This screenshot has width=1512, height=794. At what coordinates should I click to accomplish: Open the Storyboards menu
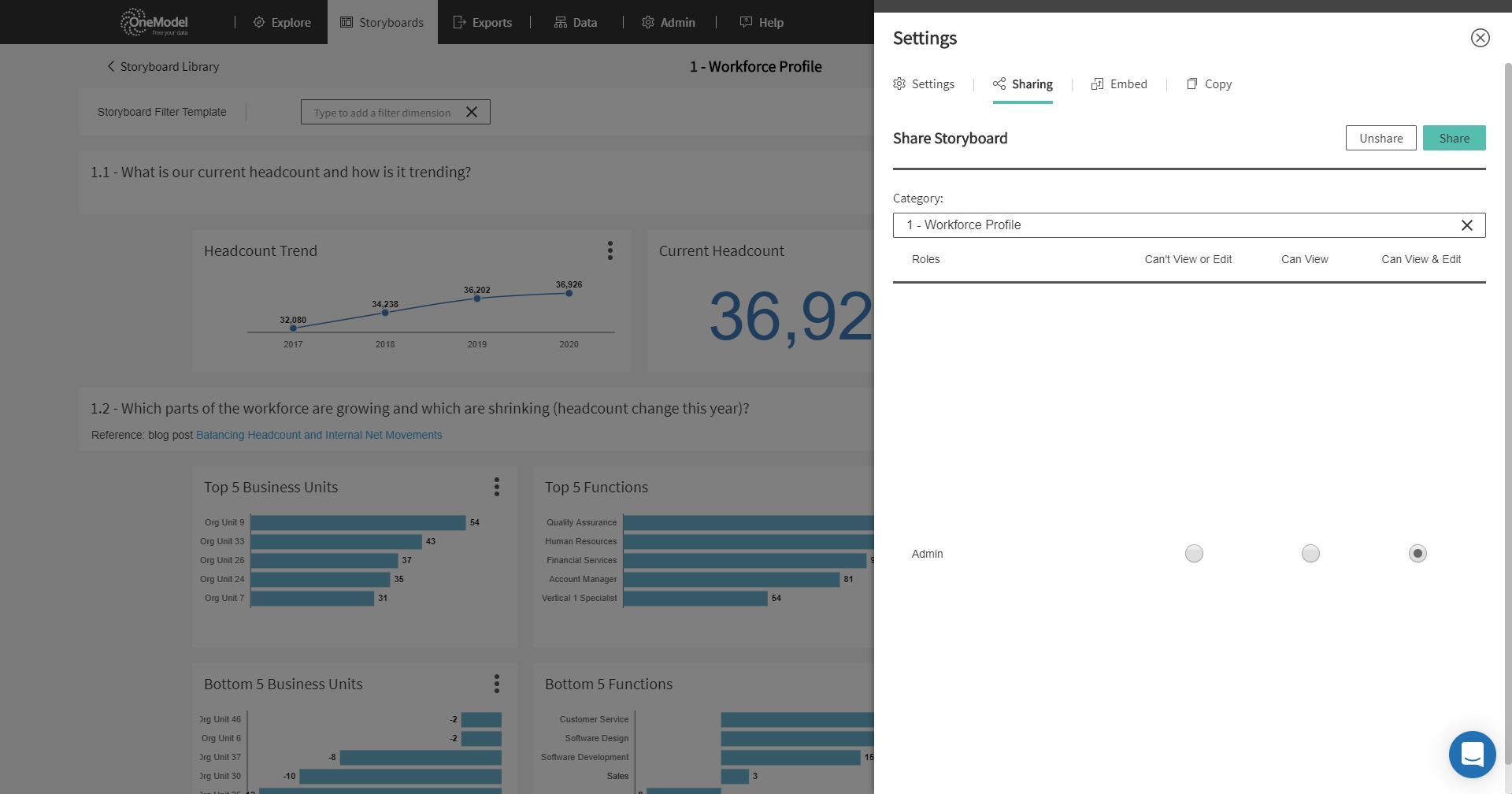(x=382, y=22)
